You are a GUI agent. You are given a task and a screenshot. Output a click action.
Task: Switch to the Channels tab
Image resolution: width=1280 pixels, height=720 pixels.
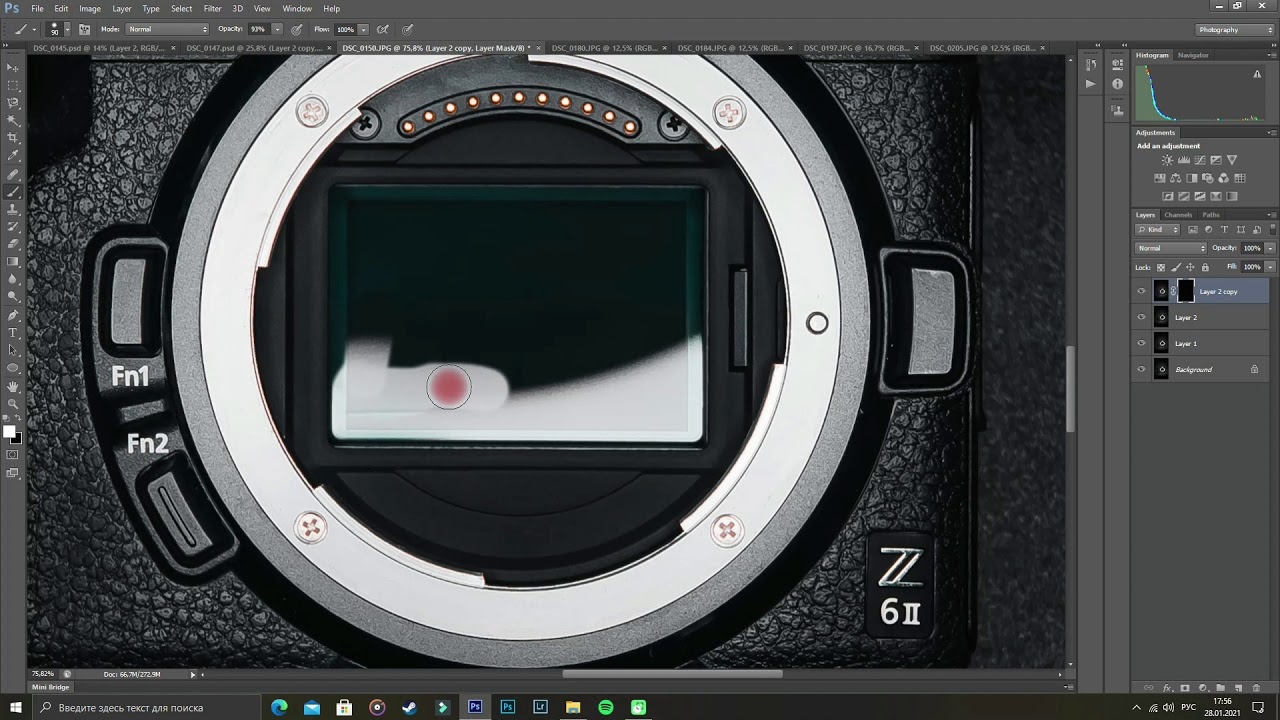coord(1178,215)
